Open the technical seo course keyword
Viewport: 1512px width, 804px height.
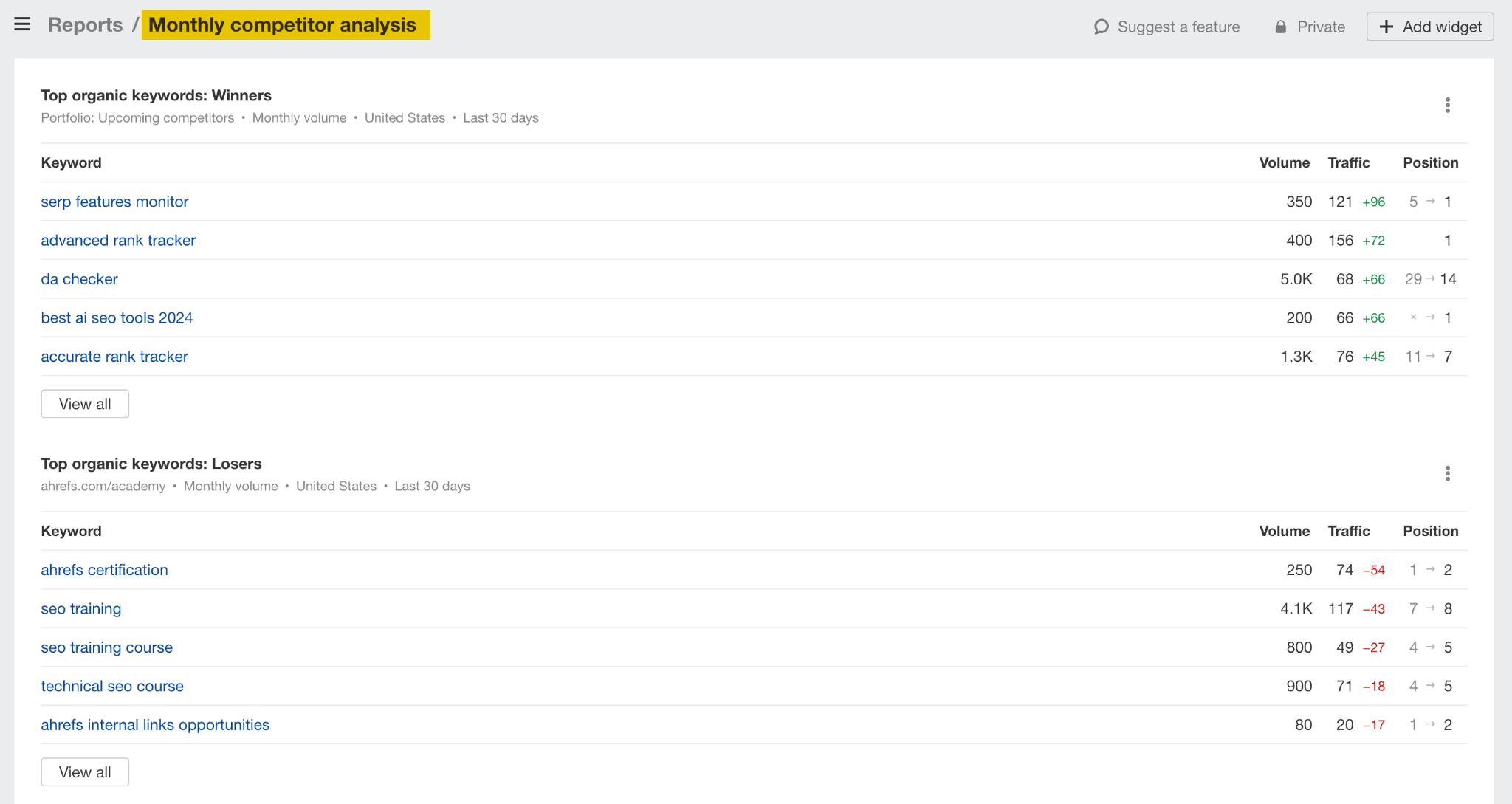[112, 687]
